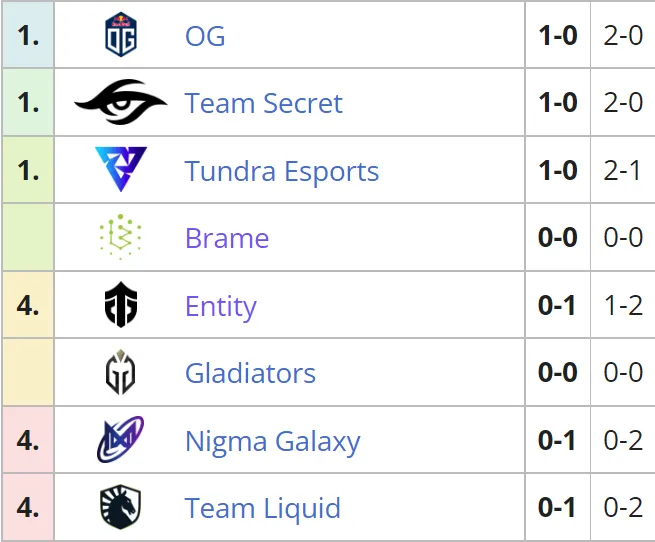Click the Team Liquid horse logo
655x542 pixels.
[120, 507]
